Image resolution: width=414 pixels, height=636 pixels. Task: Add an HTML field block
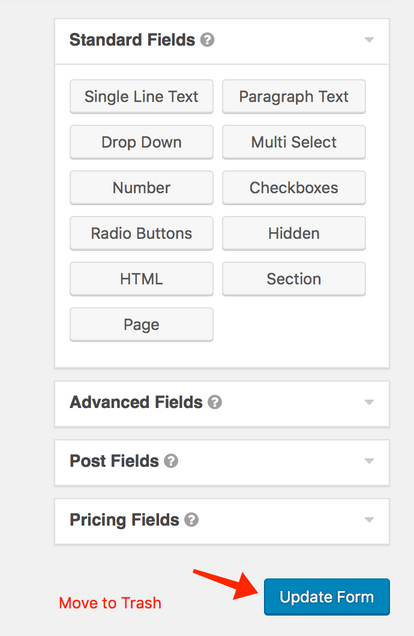(x=142, y=279)
